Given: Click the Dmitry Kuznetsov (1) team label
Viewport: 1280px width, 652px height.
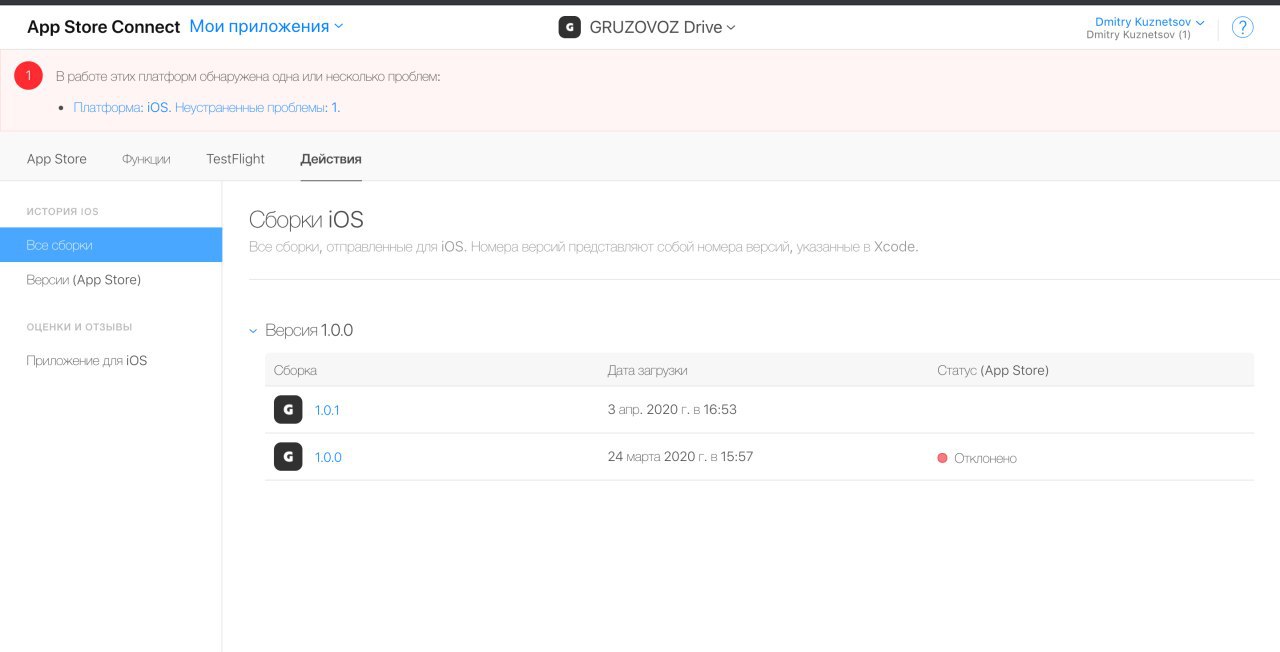Looking at the screenshot, I should point(1138,35).
